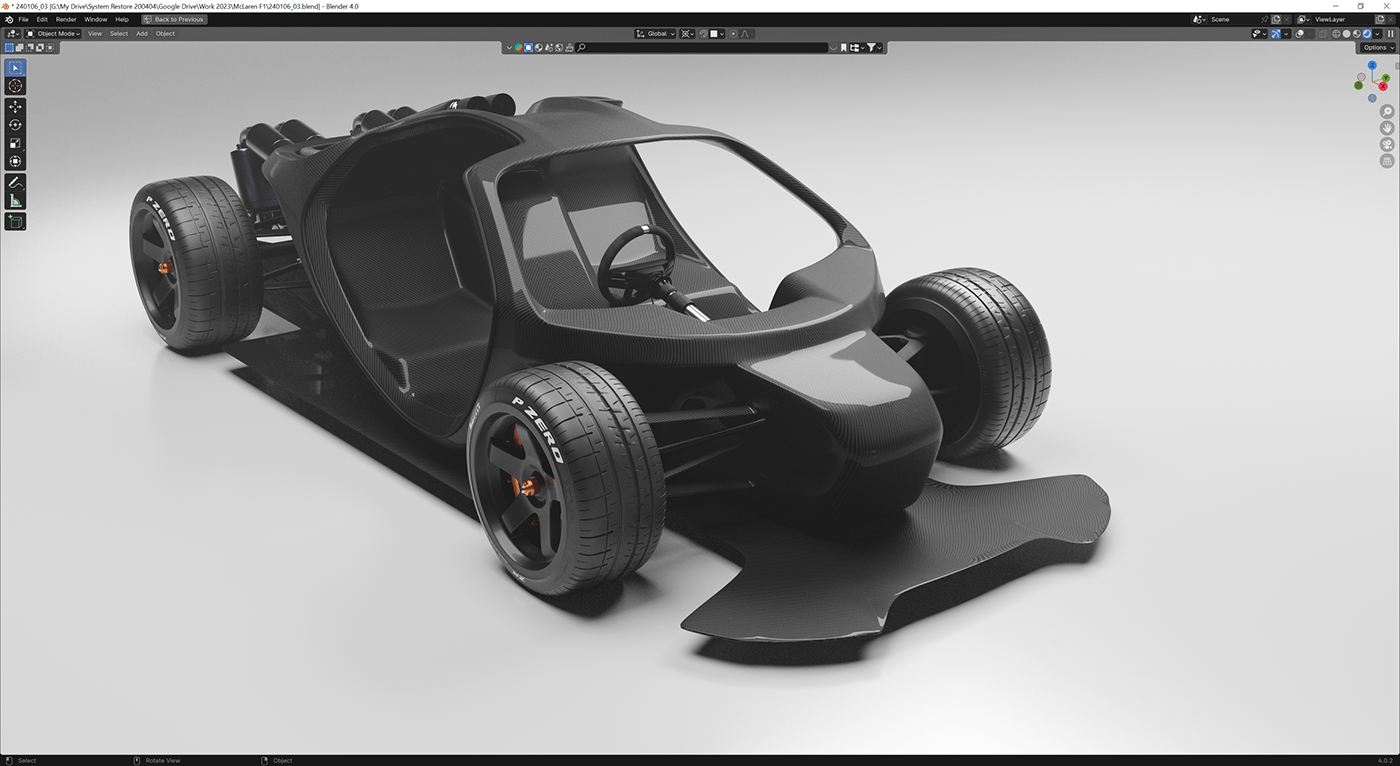Click the ViewLayer selector in the top bar
This screenshot has width=1400, height=766.
coord(1330,19)
